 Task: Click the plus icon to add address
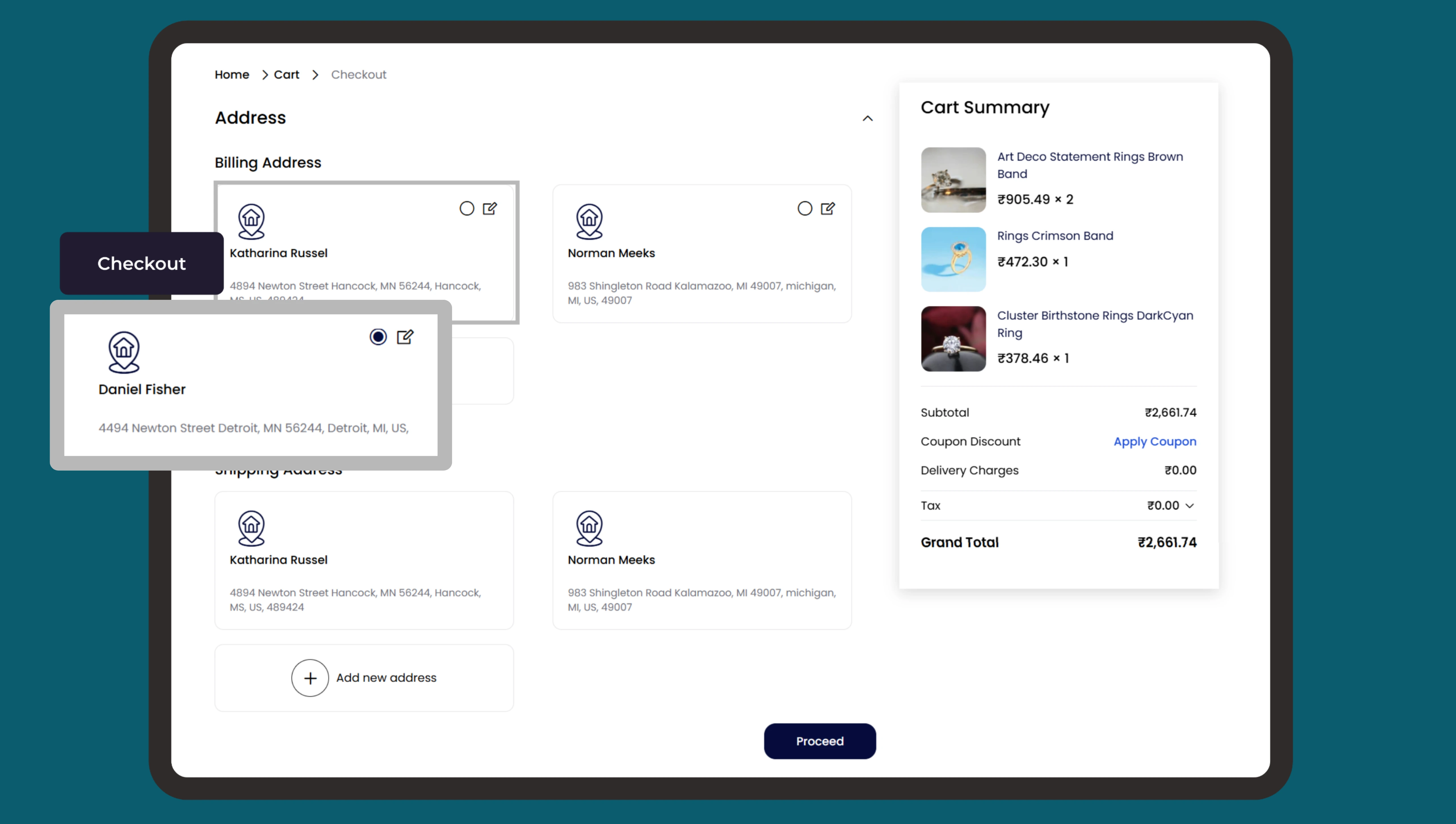(310, 677)
